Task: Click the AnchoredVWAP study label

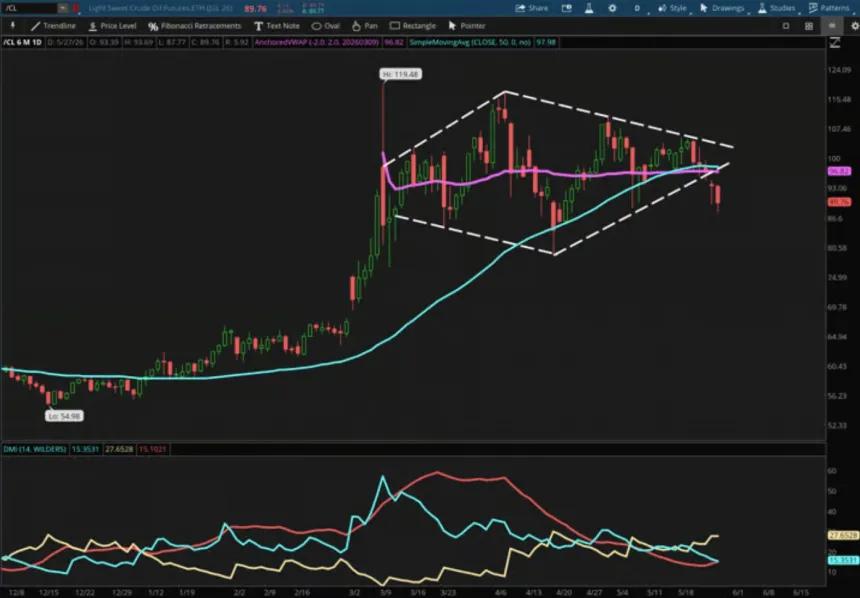Action: tap(316, 42)
